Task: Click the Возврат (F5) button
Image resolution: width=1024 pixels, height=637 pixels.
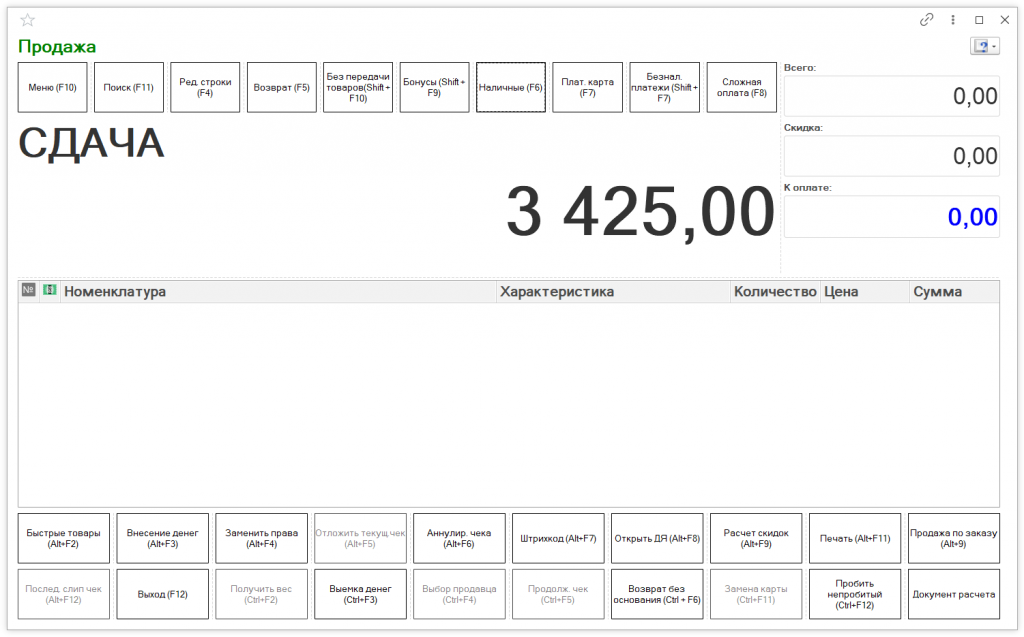Action: point(281,87)
